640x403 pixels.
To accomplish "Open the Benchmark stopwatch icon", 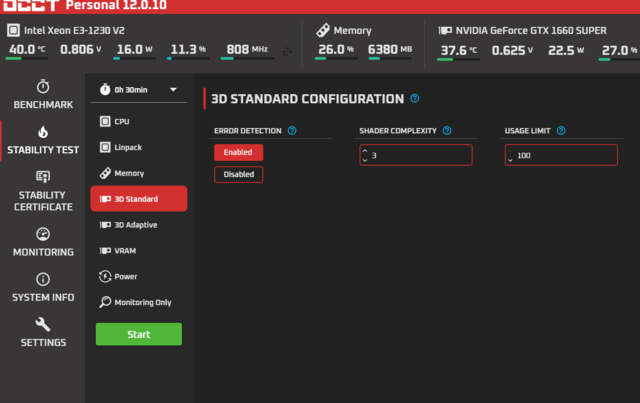I will [42, 87].
